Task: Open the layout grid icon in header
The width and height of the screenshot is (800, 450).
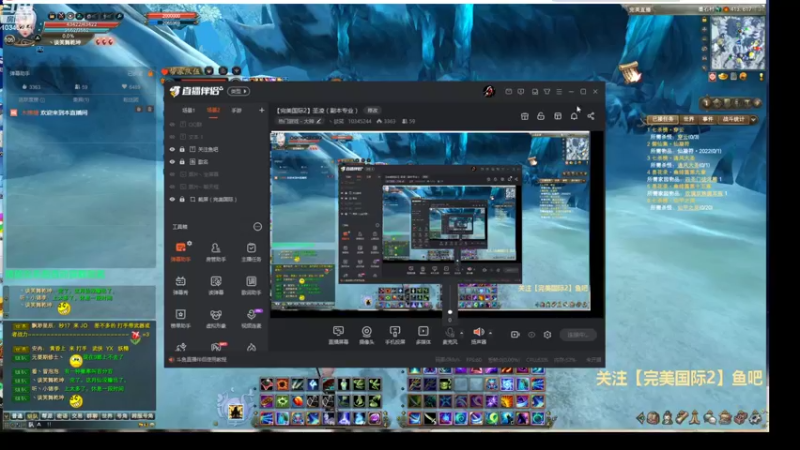Action: coord(558,116)
